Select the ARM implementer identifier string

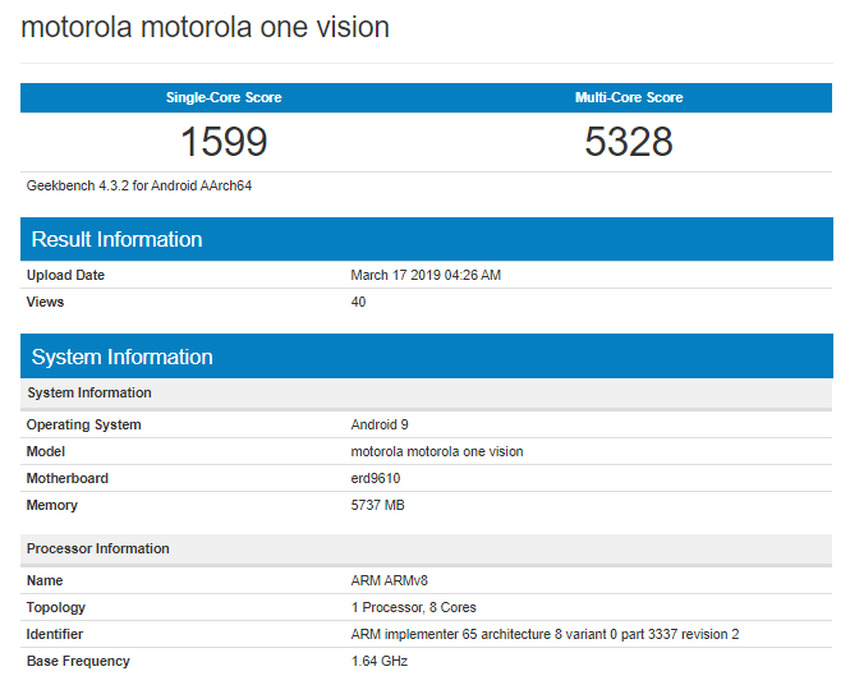point(545,635)
